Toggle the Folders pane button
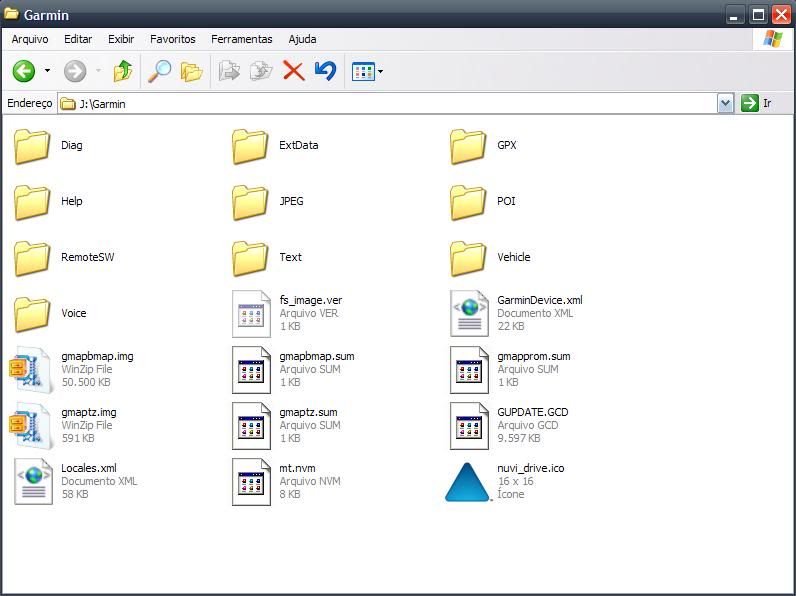Screen dimensions: 796x596 tap(192, 72)
